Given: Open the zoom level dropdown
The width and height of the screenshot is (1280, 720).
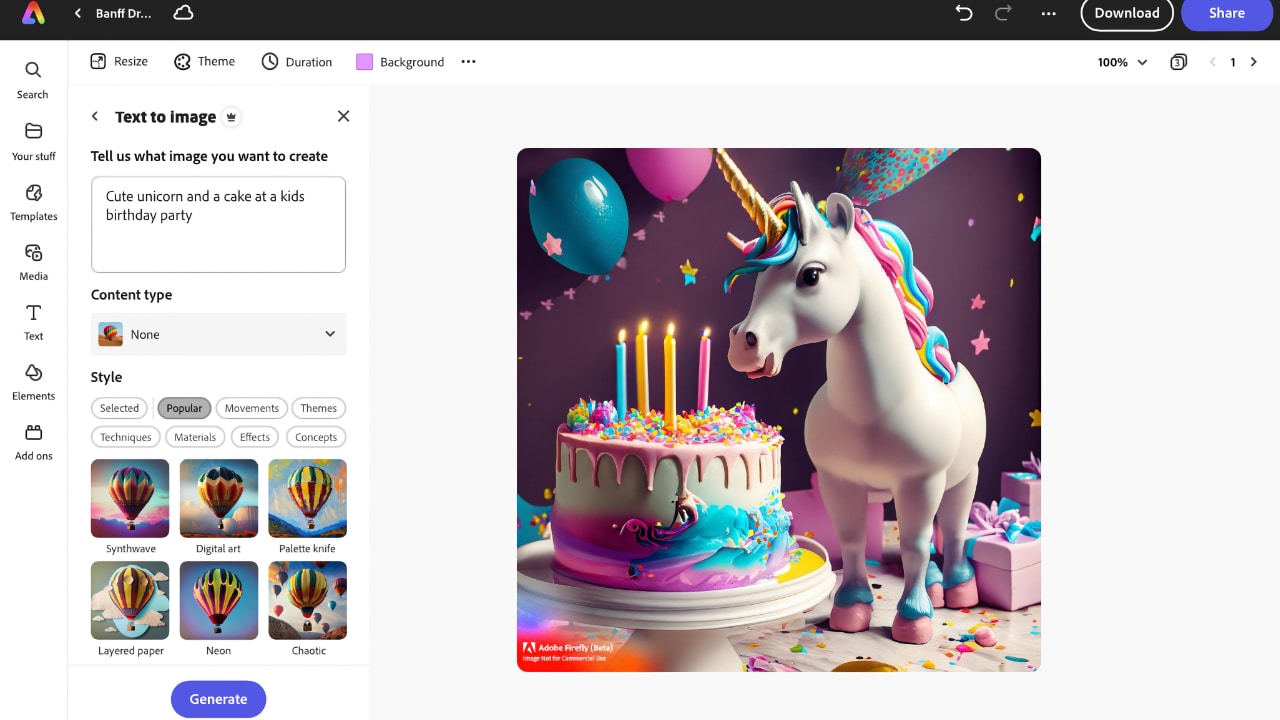Looking at the screenshot, I should 1118,61.
